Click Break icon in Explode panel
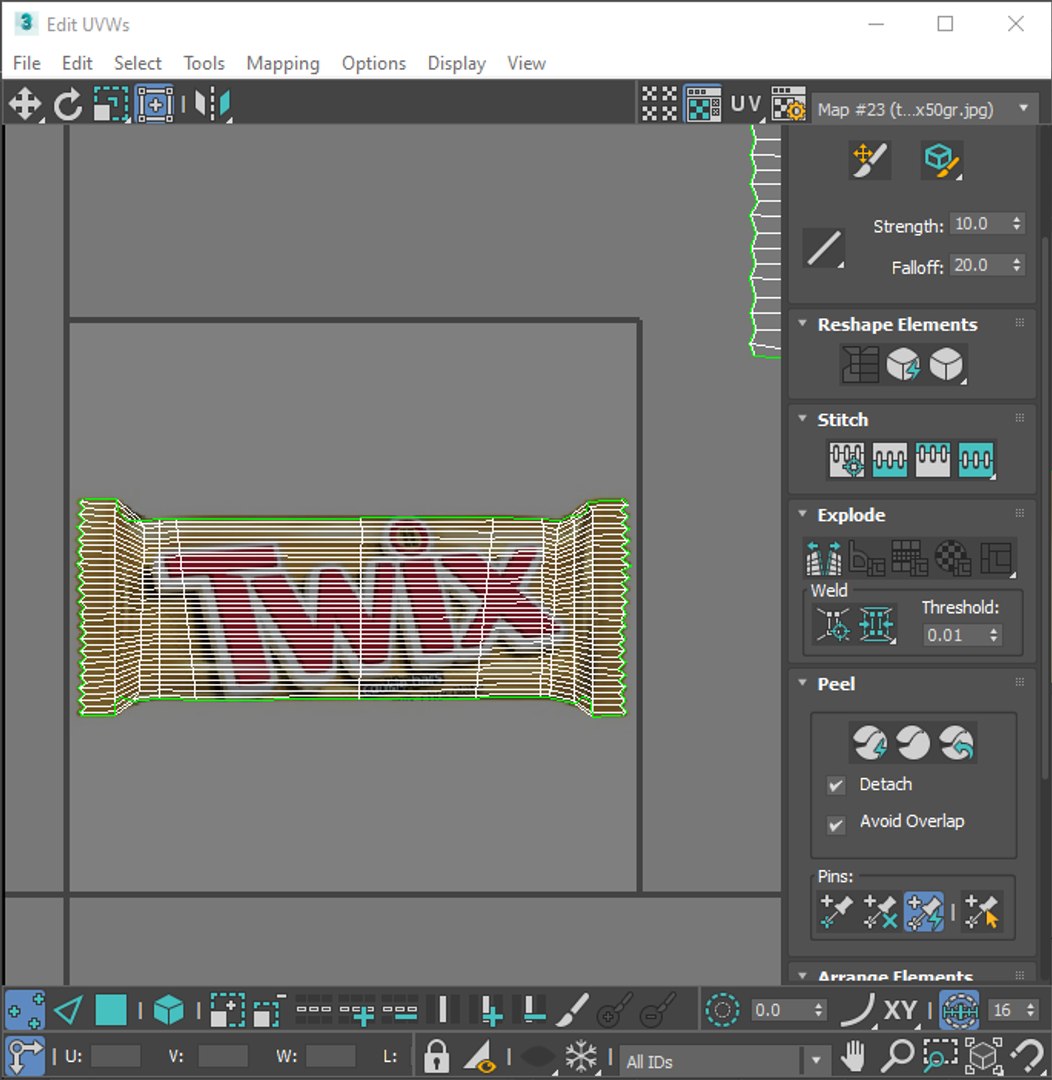This screenshot has height=1080, width=1052. coord(823,558)
